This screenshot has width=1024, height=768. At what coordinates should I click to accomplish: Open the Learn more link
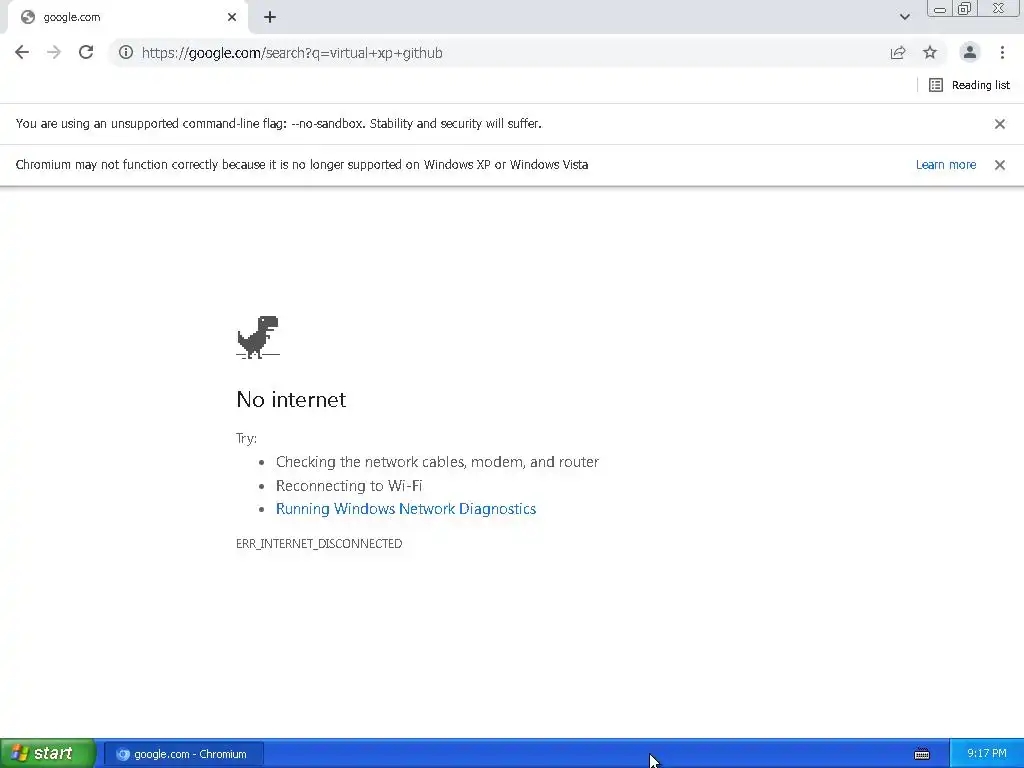[946, 165]
